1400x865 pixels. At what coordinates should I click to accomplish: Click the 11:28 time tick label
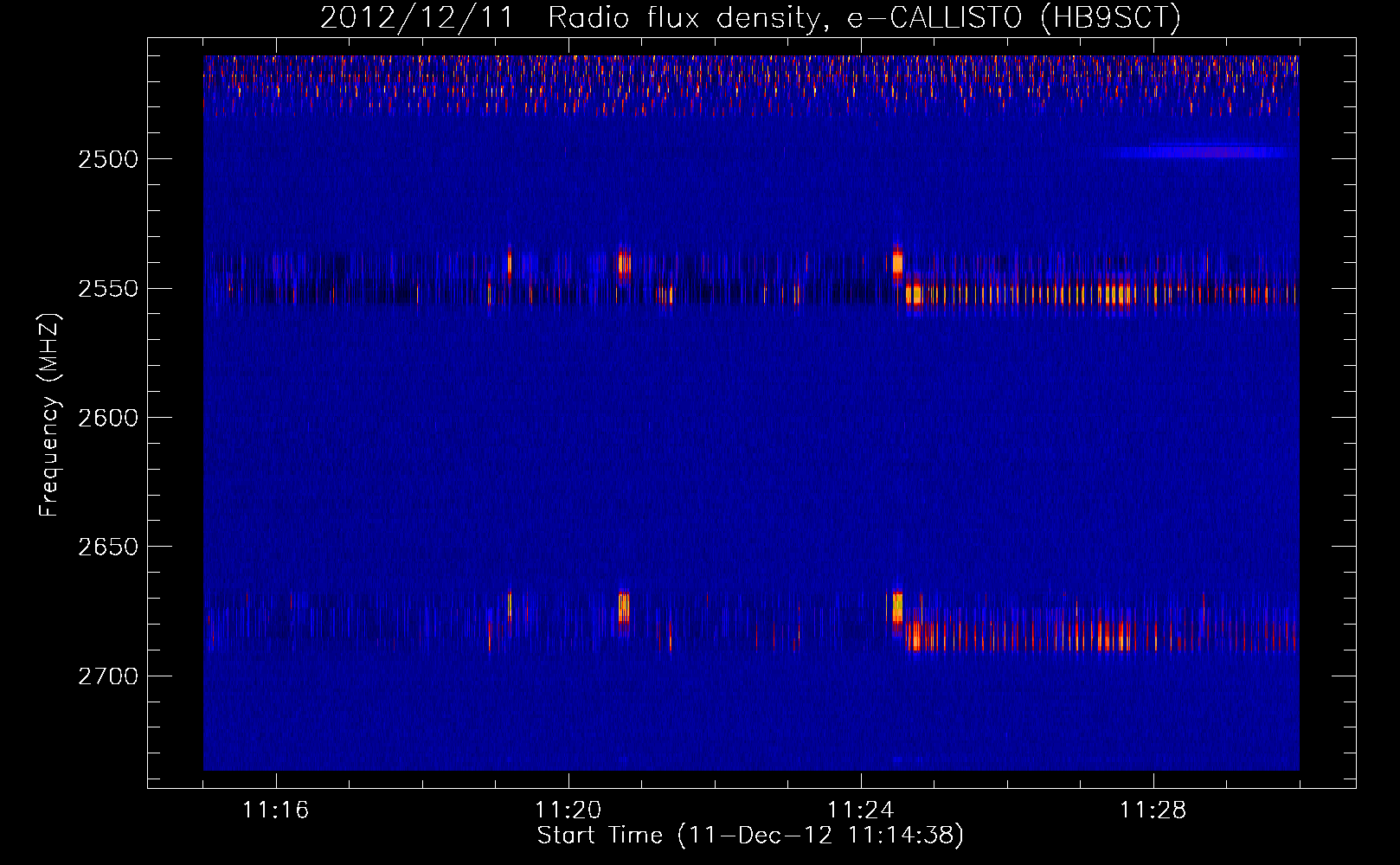pos(1153,811)
